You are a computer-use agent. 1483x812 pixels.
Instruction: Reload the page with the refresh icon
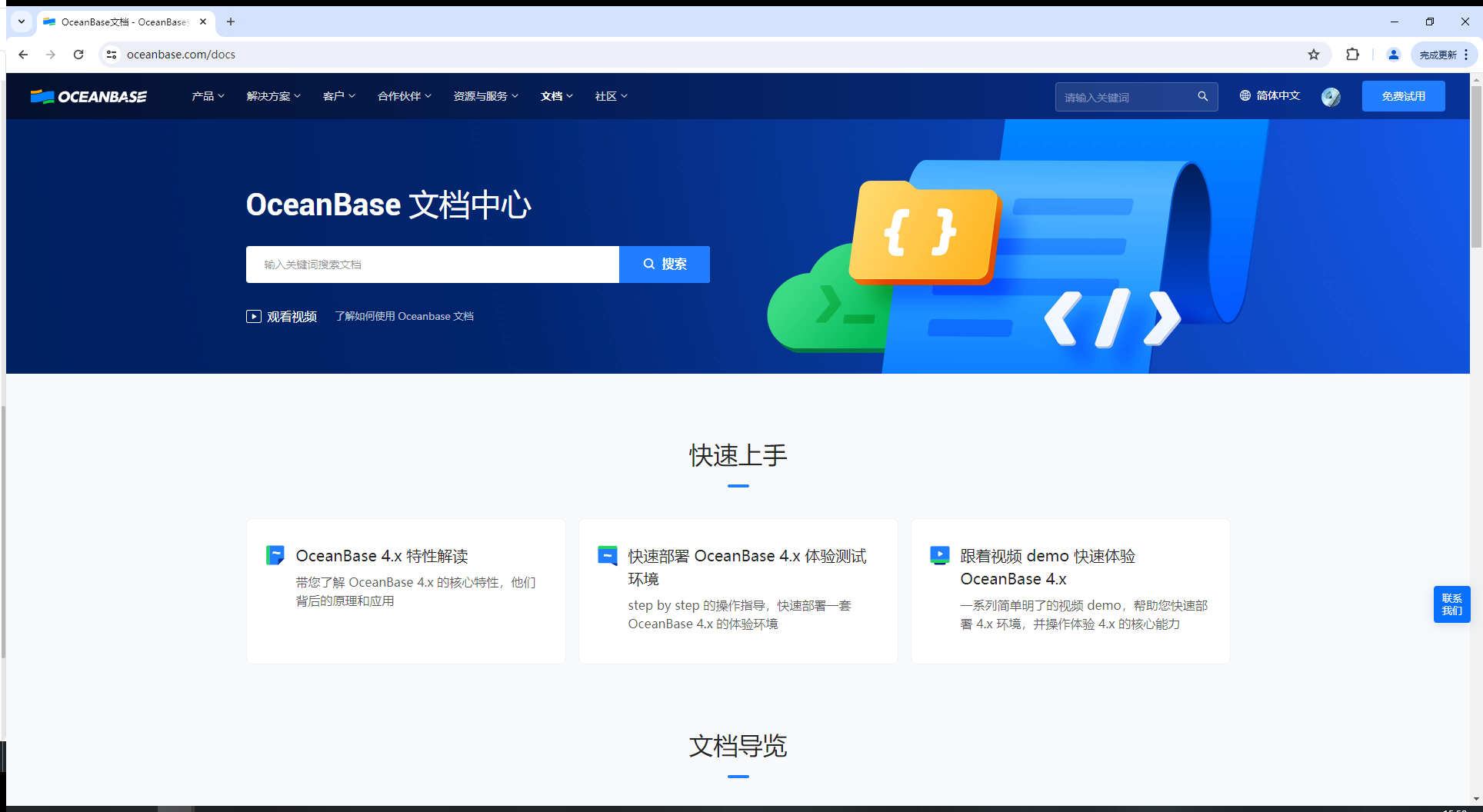[78, 55]
